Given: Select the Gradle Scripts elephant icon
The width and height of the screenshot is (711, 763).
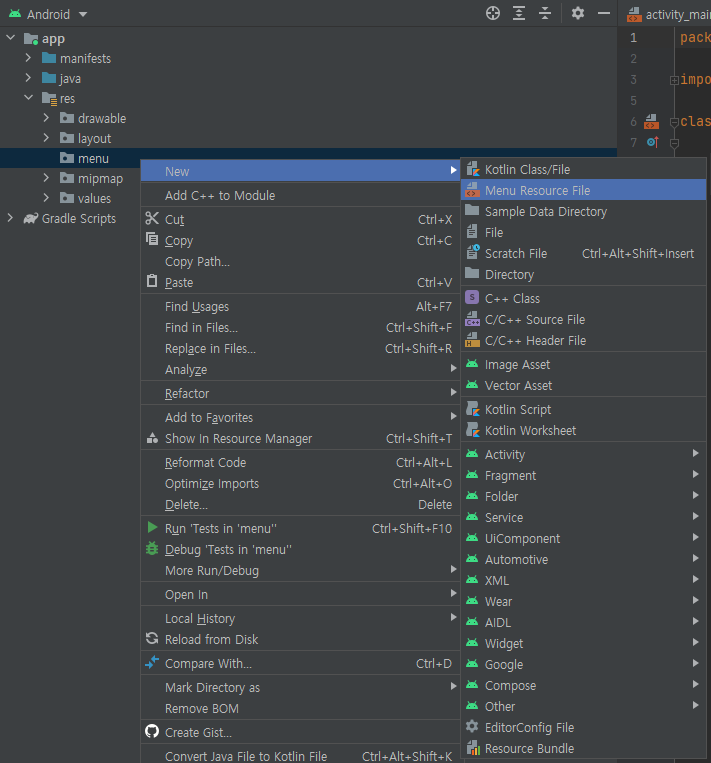Looking at the screenshot, I should pos(31,218).
